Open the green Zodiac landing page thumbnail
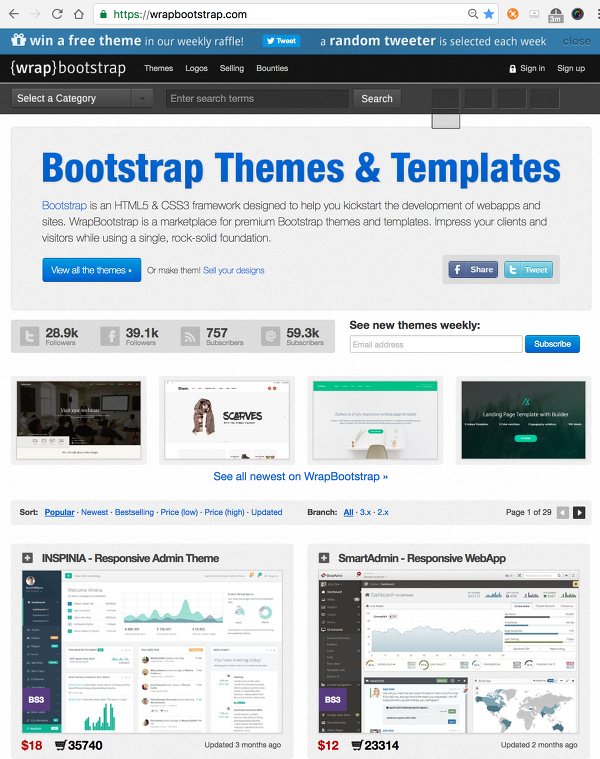The width and height of the screenshot is (600, 759). [375, 420]
